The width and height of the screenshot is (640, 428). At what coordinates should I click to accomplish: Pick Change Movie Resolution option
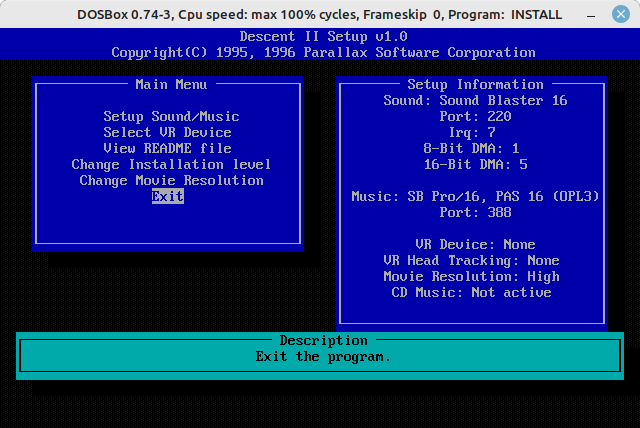tap(171, 181)
